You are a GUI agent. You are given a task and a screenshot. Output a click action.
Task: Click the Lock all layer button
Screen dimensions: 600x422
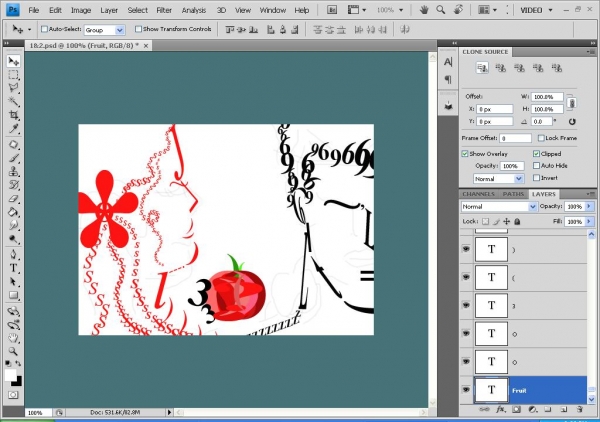[517, 222]
